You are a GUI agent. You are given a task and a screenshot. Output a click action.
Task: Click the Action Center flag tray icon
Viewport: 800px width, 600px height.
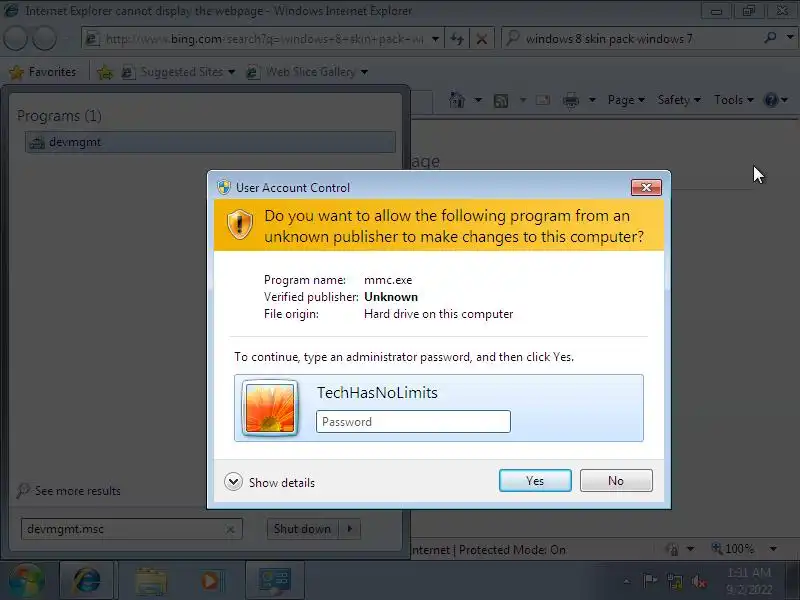tap(650, 581)
